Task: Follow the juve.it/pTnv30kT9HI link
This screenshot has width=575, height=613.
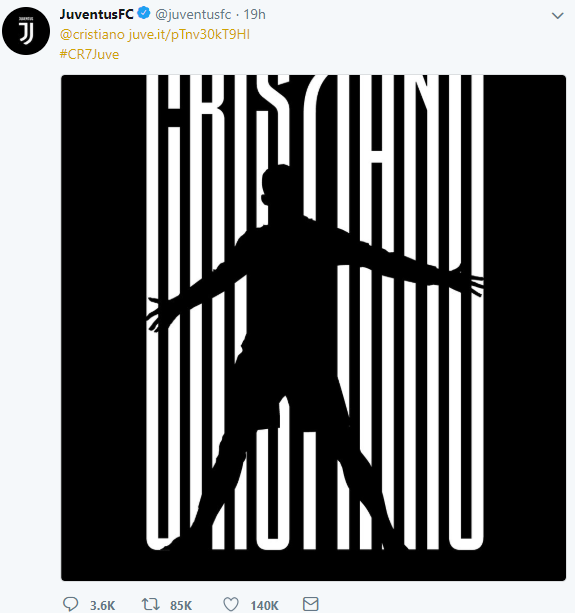Action: [x=189, y=34]
